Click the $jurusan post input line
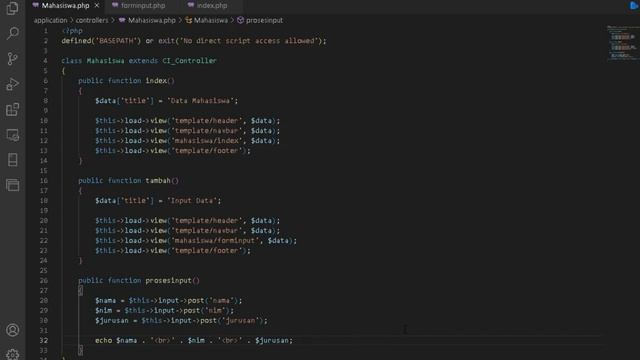Viewport: 640px width, 360px height. point(181,320)
